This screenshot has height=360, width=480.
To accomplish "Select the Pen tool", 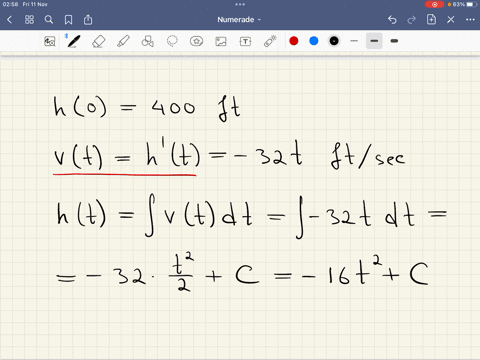I will click(x=73, y=41).
